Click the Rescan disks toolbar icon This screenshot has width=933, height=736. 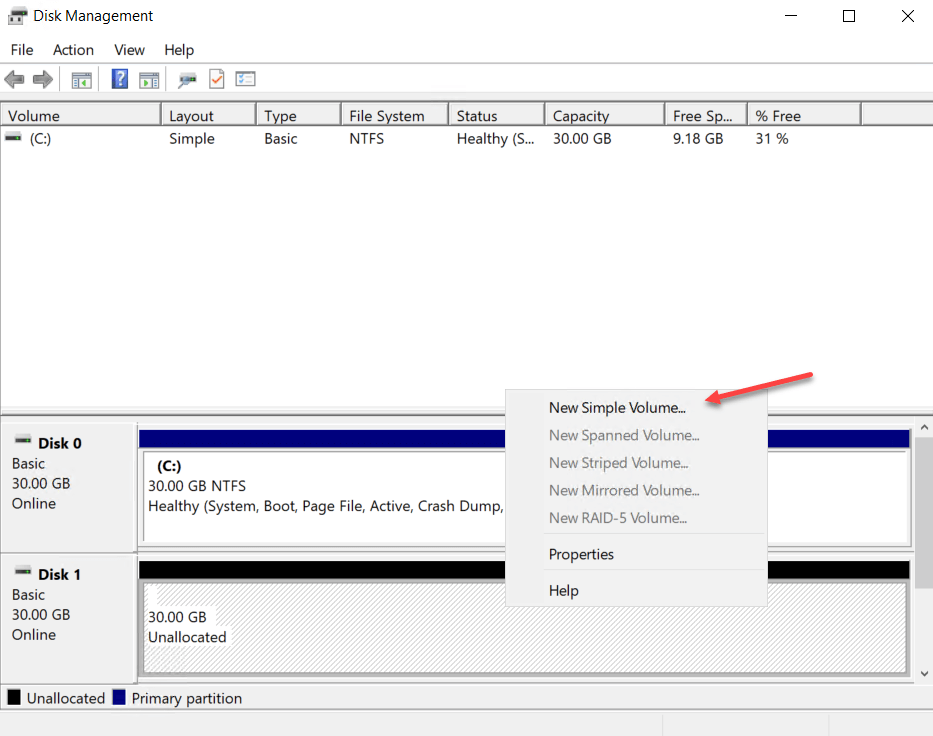click(x=187, y=80)
